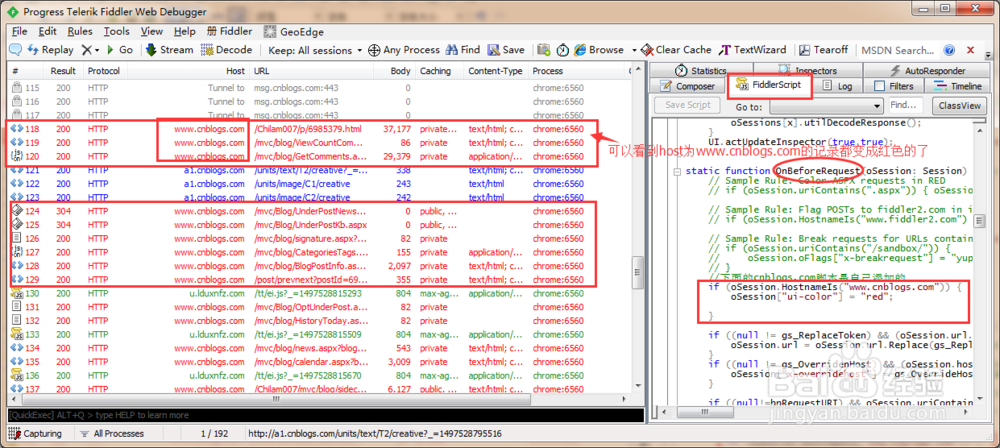Viewport: 1000px width, 448px height.
Task: Open the Help menu
Action: coord(184,31)
